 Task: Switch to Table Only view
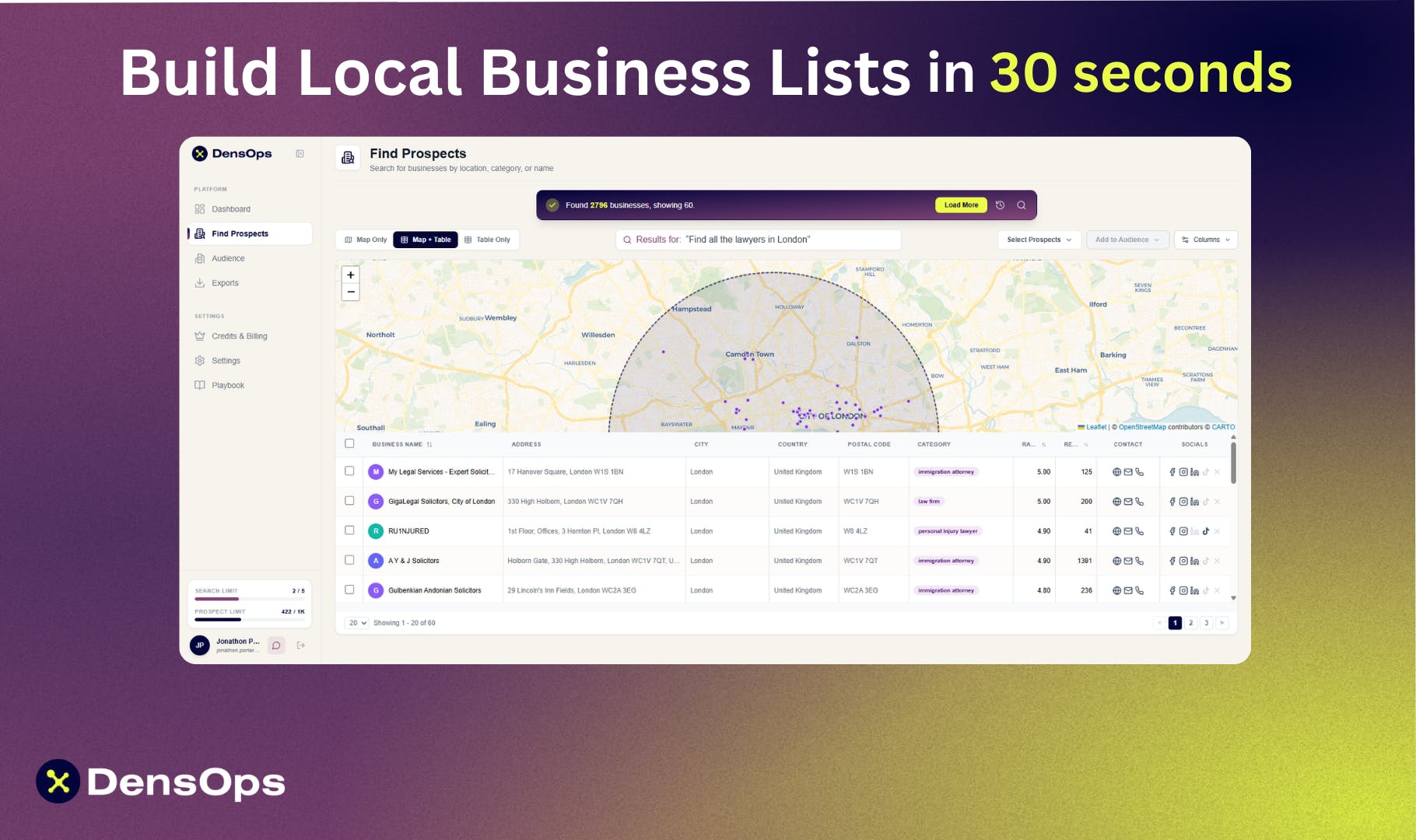coord(487,240)
